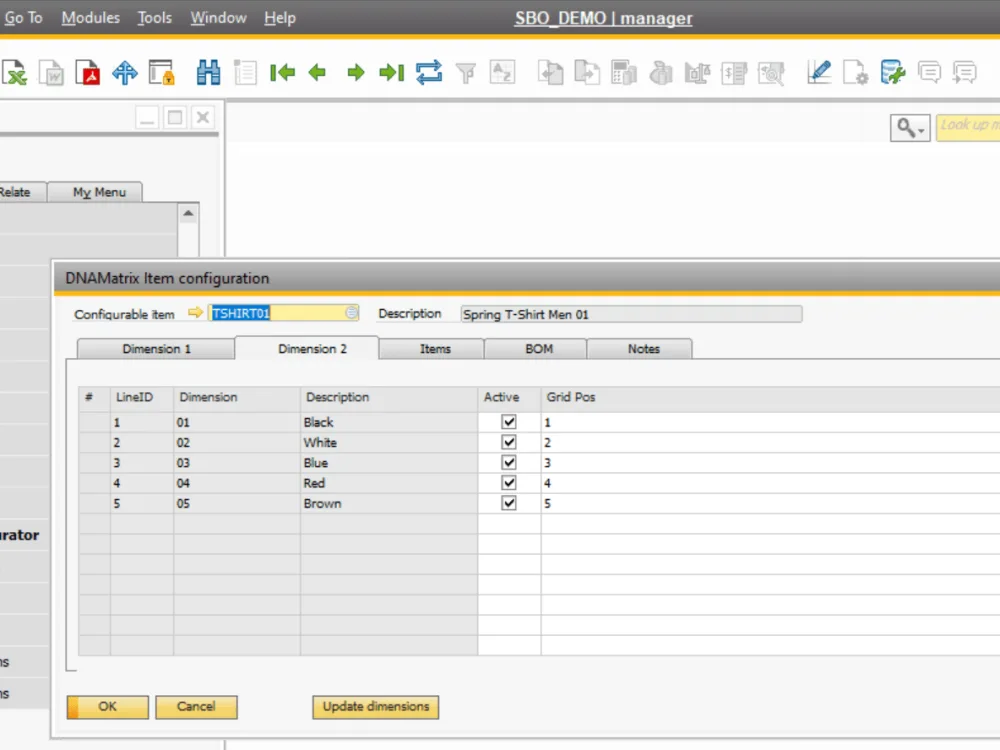Screen dimensions: 1000x750
Task: Cancel the DNAMatrix Item configuration
Action: pos(196,707)
